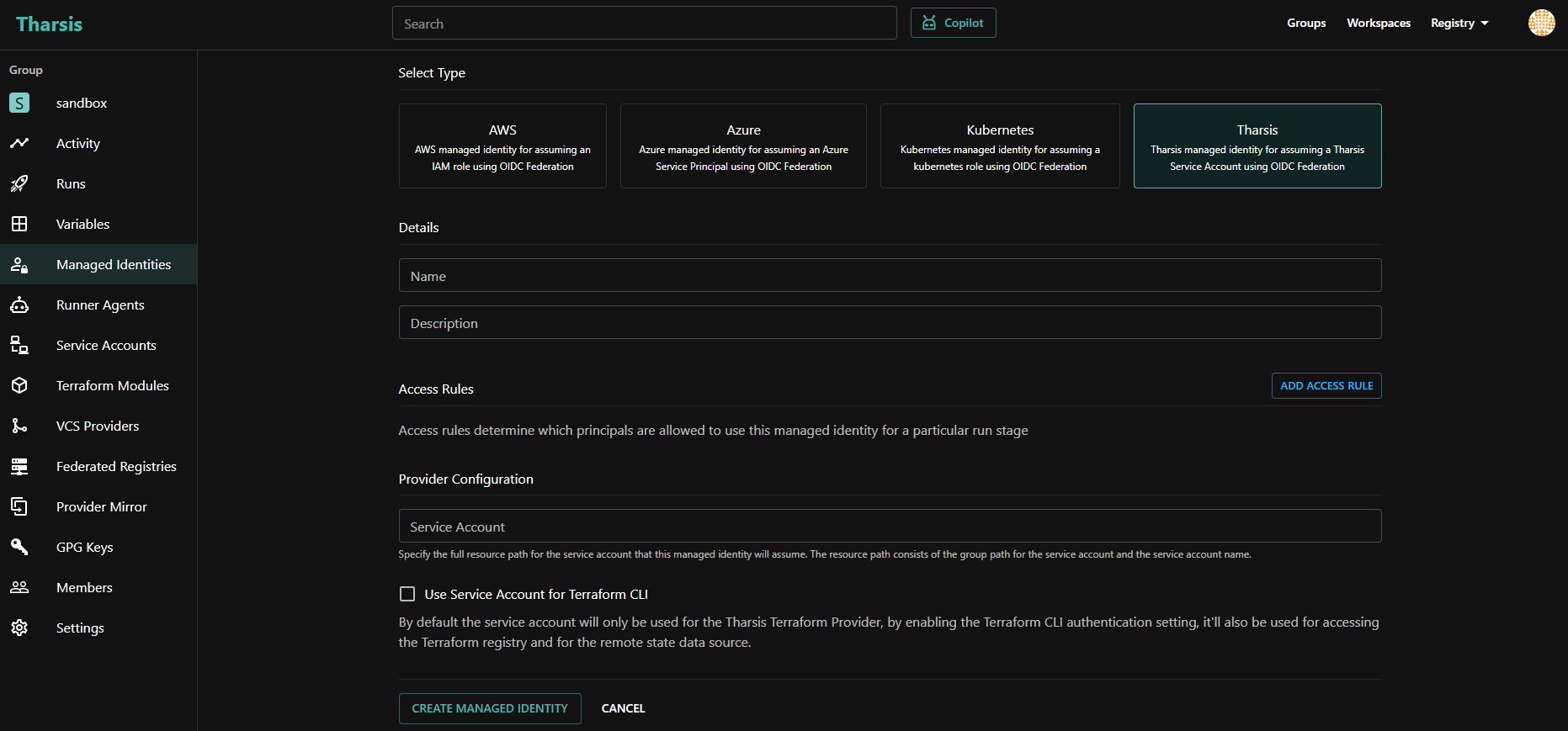Open VCS Providers sidebar item
This screenshot has height=731, width=1568.
(98, 426)
